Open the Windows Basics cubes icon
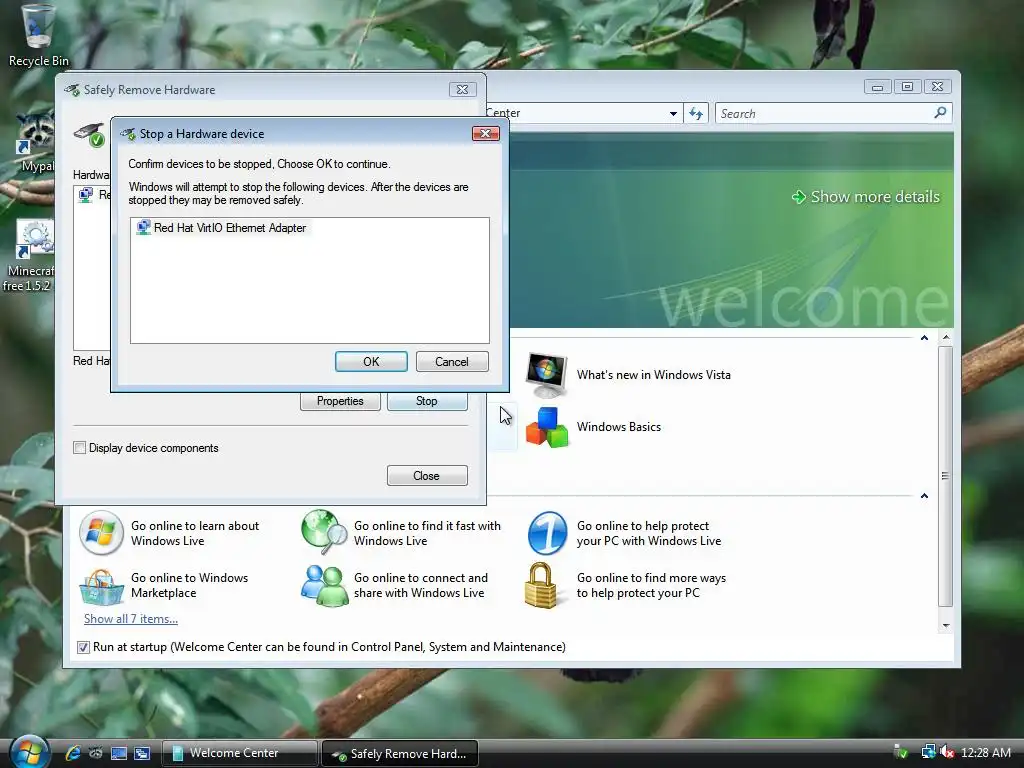 (x=547, y=427)
